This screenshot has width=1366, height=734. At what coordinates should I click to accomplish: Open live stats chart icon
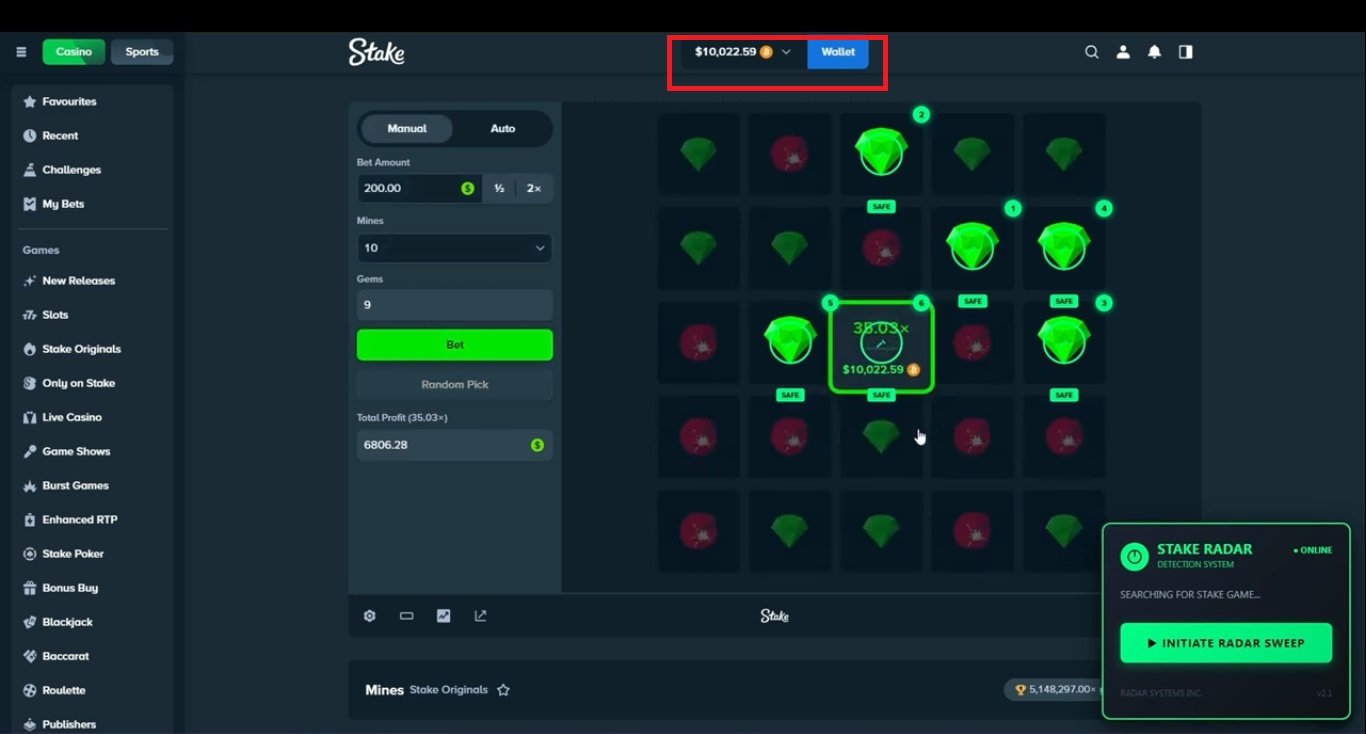pyautogui.click(x=443, y=616)
